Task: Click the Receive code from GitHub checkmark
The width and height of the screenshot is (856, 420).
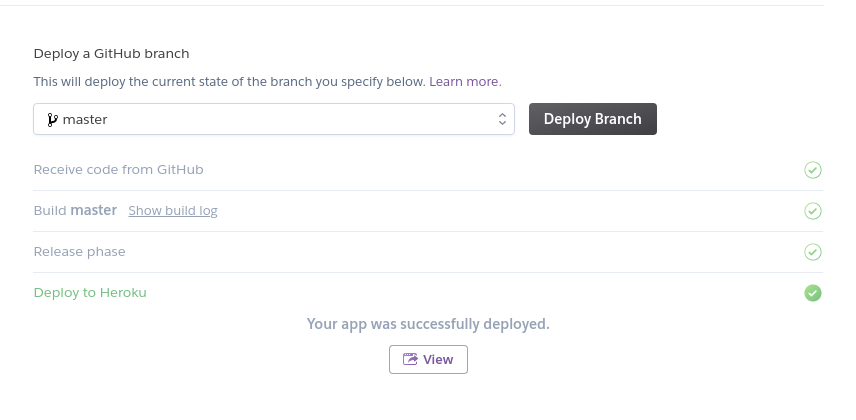Action: (x=812, y=170)
